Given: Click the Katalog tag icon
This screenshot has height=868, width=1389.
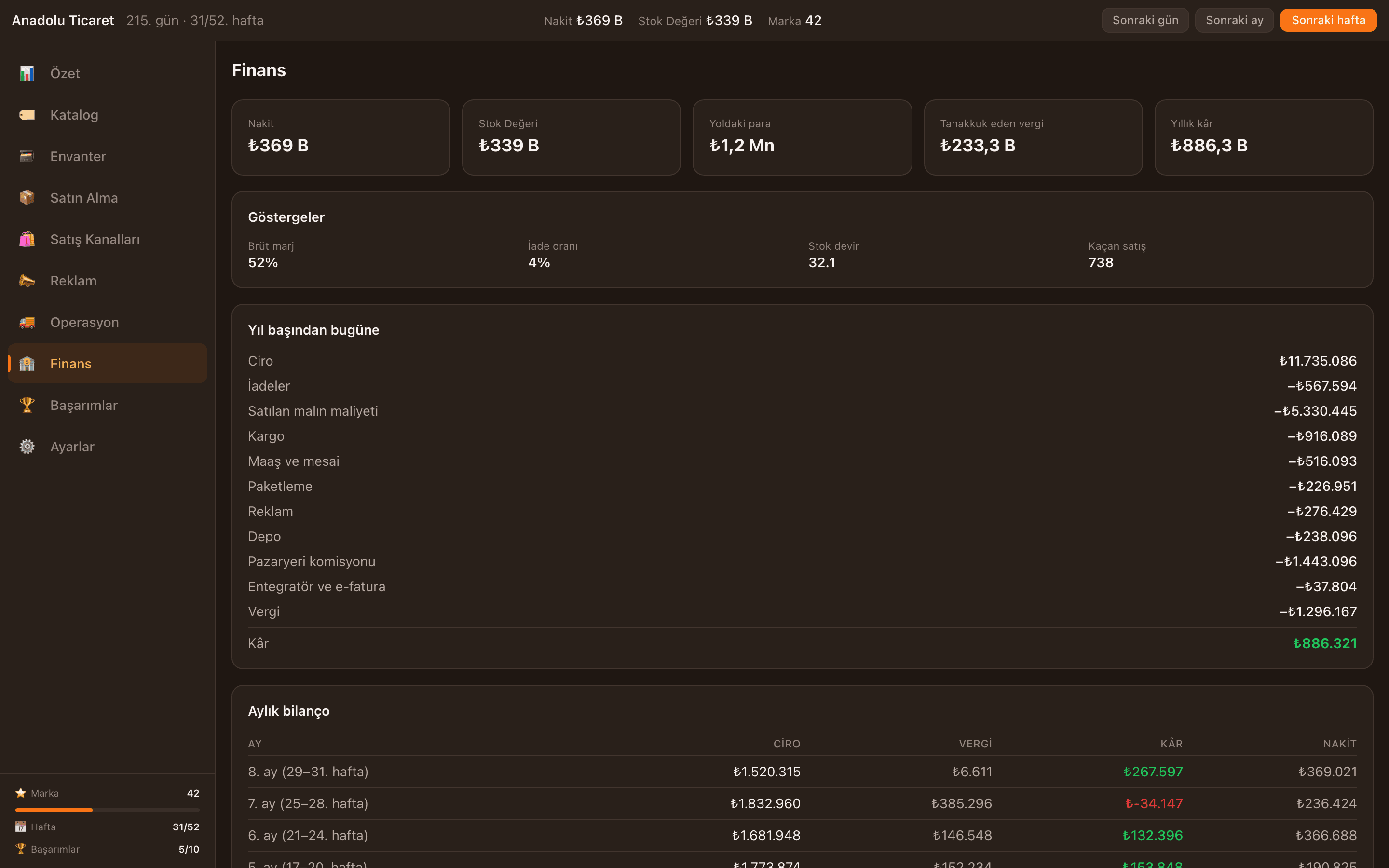Looking at the screenshot, I should coord(27,115).
